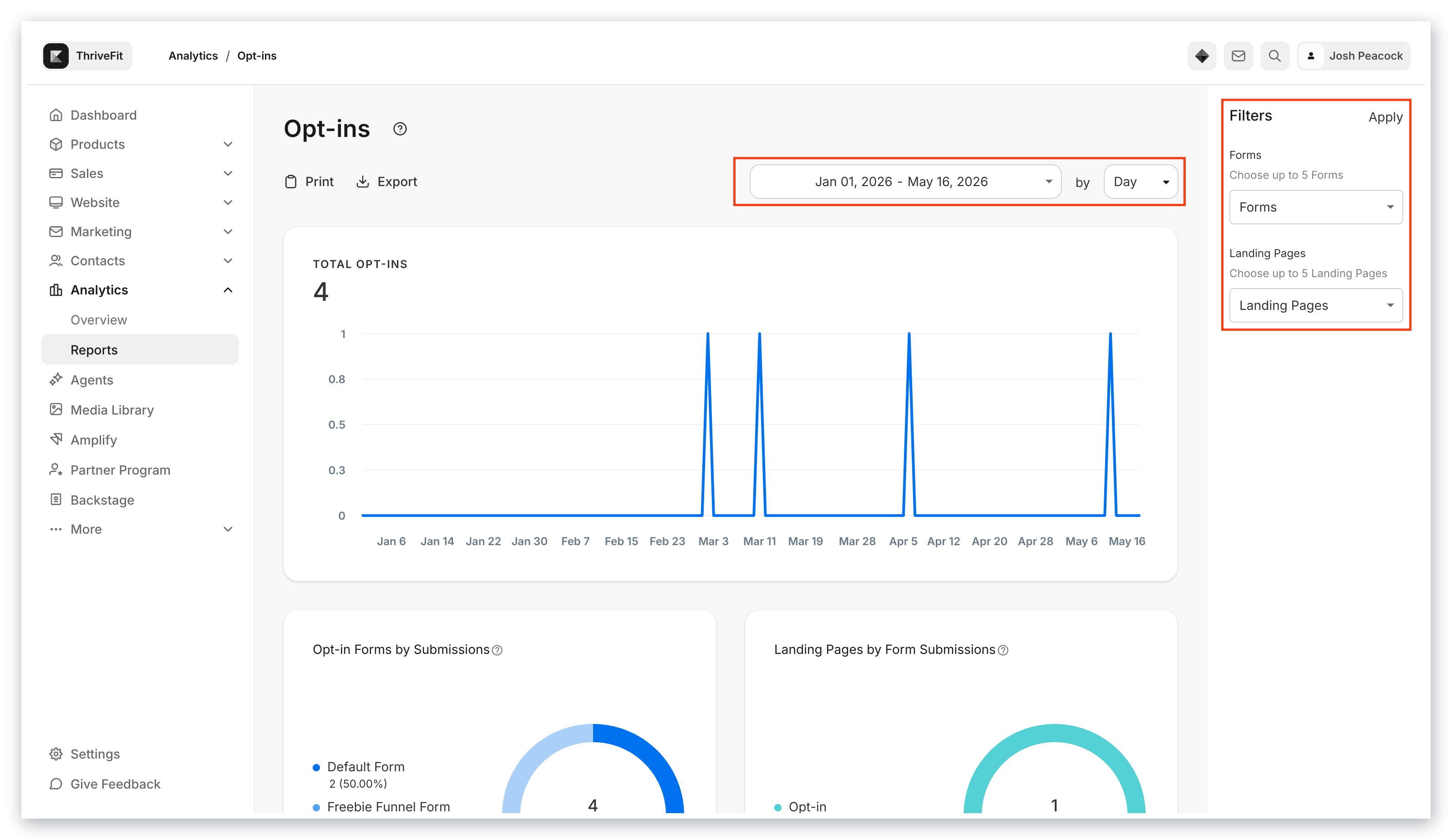Click the Agents sparkle icon
Screen dimensions: 1452x840
56,380
